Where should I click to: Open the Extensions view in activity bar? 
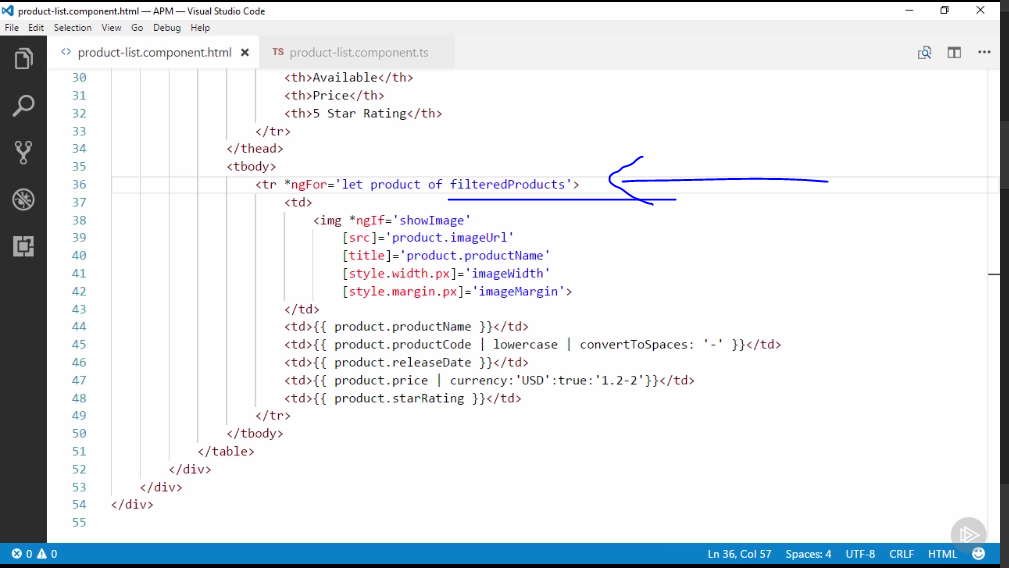click(x=23, y=246)
